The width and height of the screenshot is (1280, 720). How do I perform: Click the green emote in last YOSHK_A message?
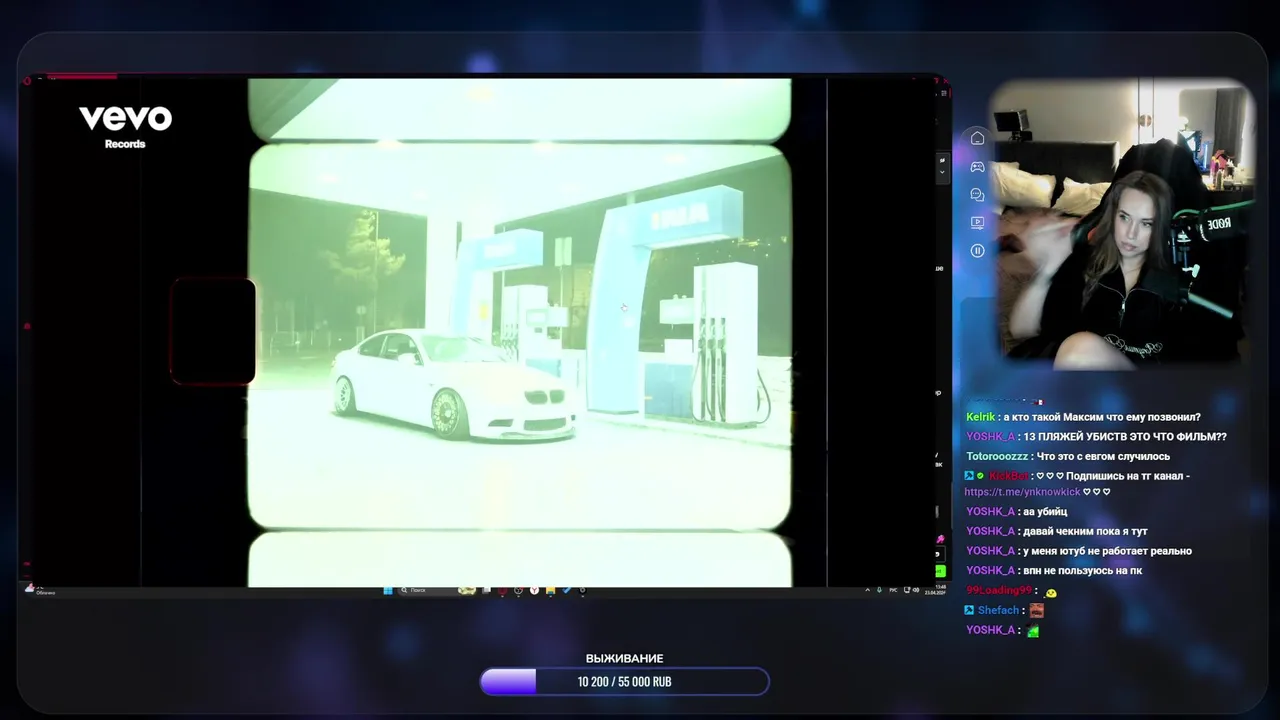coord(1033,630)
